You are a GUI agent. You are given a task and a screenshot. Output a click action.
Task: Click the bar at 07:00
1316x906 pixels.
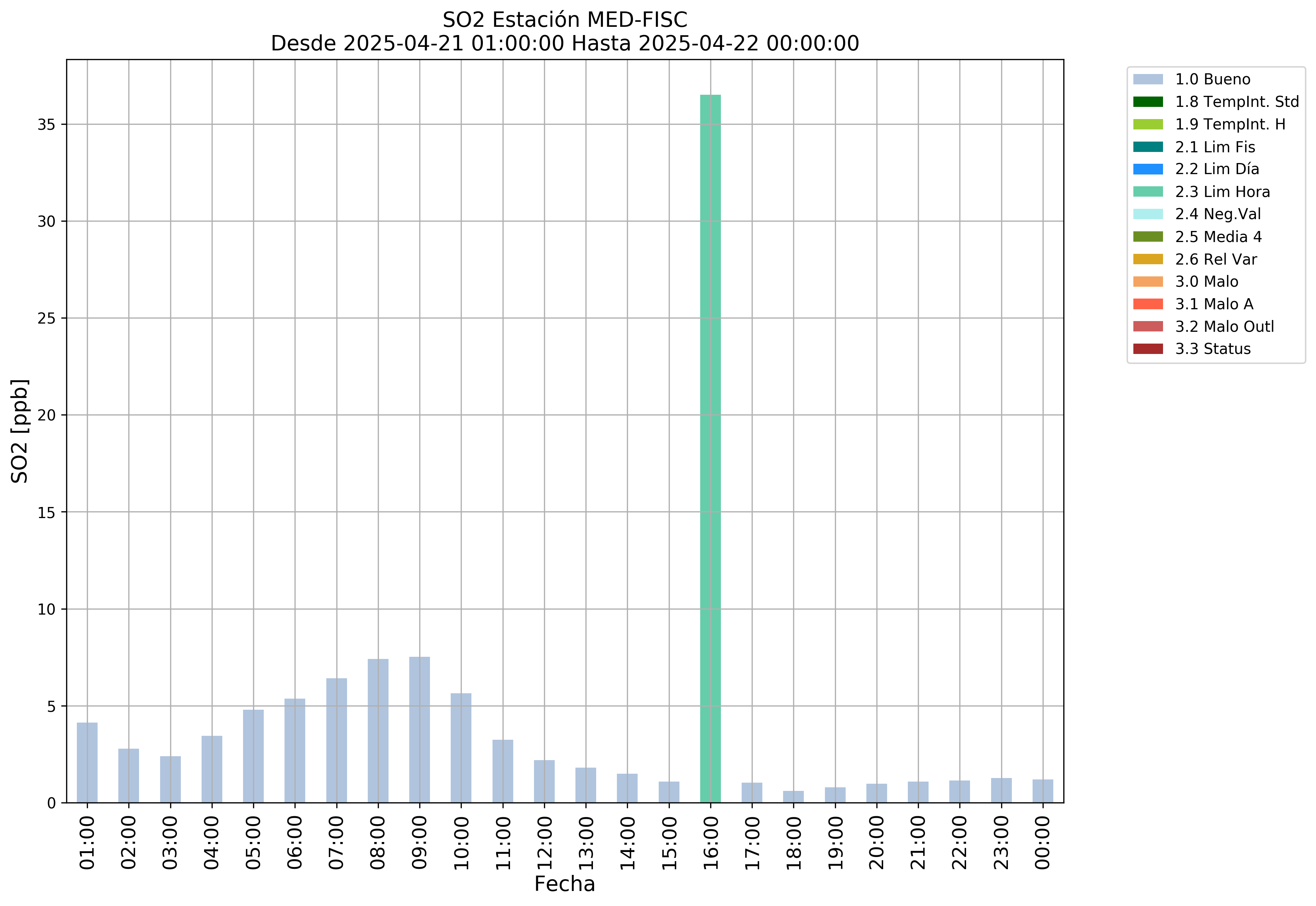point(337,741)
